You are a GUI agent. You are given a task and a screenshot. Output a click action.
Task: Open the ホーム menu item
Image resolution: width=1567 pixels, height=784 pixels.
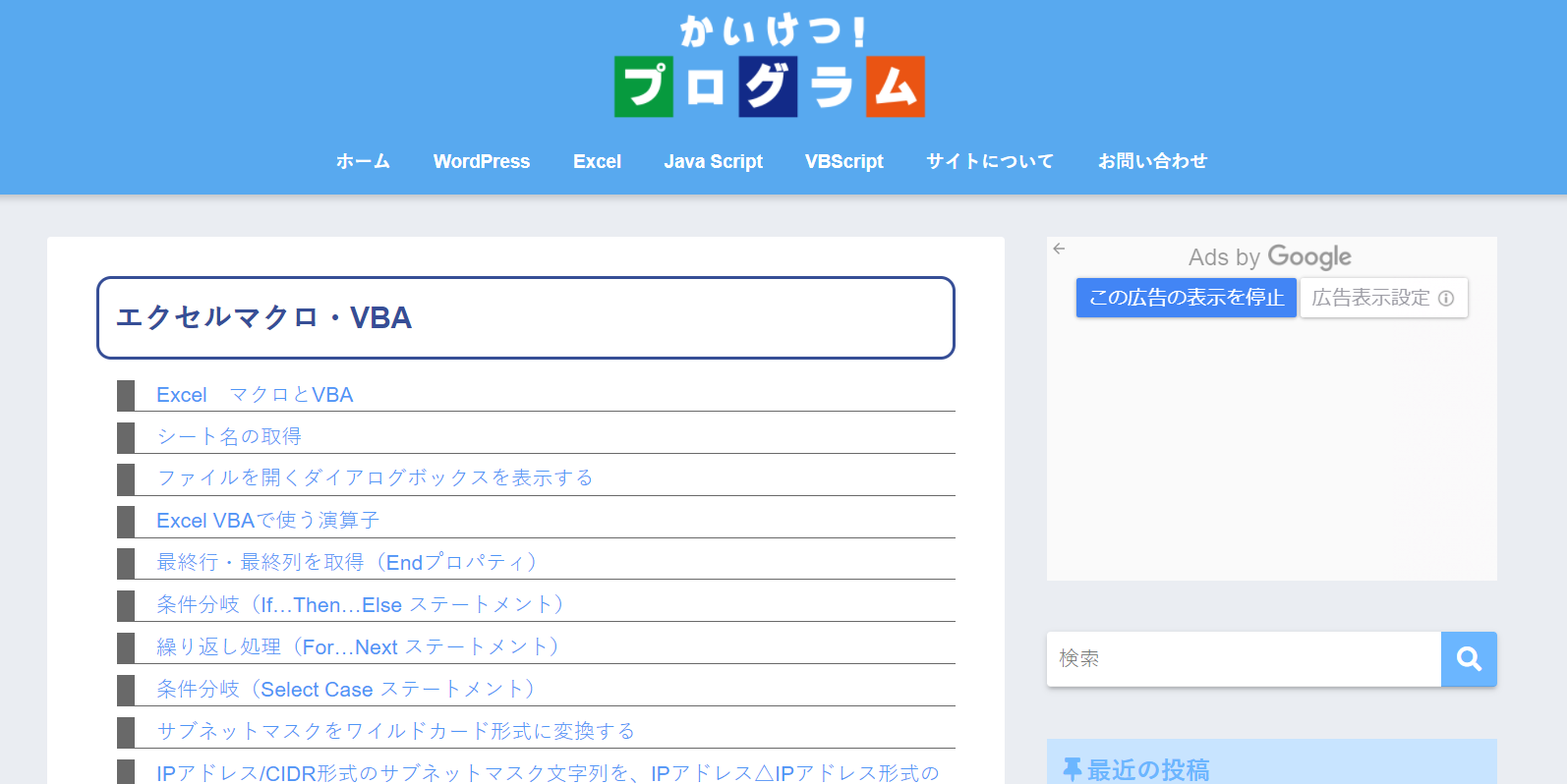coord(363,161)
